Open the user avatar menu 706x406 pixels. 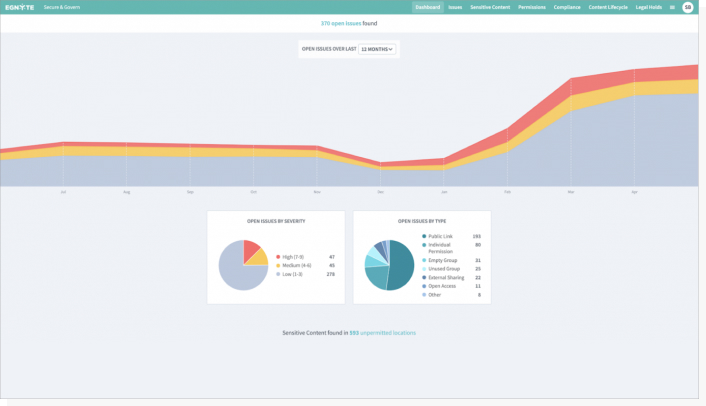[687, 7]
